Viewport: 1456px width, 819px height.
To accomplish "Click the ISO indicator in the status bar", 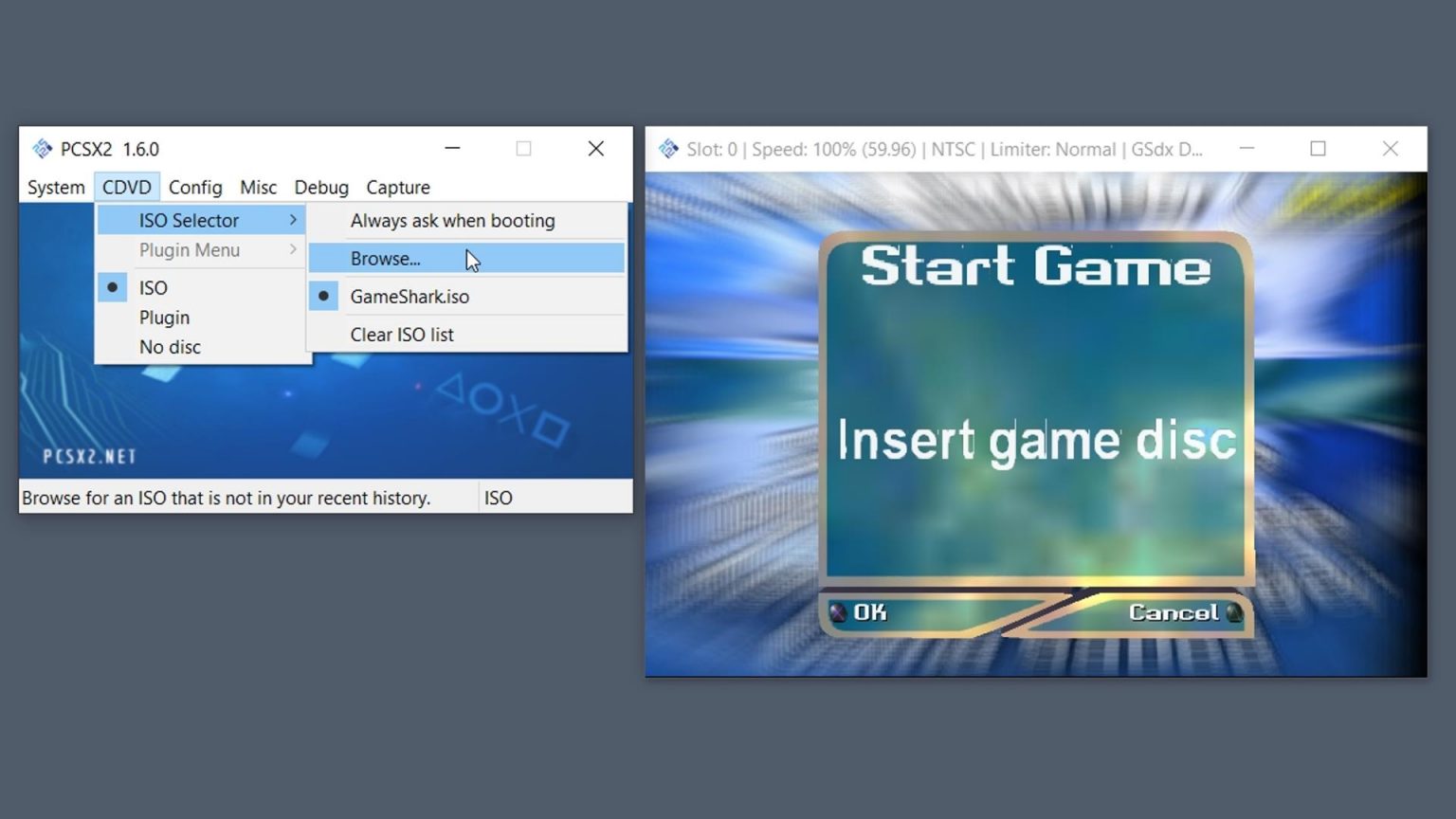I will click(x=499, y=497).
